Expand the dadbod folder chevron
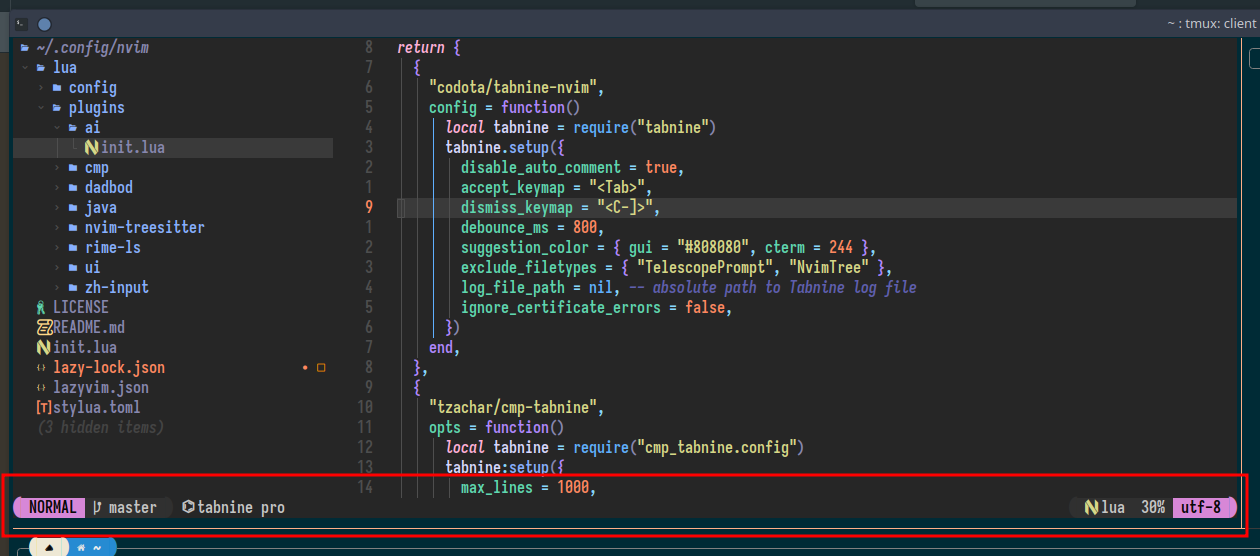This screenshot has width=1260, height=556. coord(57,187)
